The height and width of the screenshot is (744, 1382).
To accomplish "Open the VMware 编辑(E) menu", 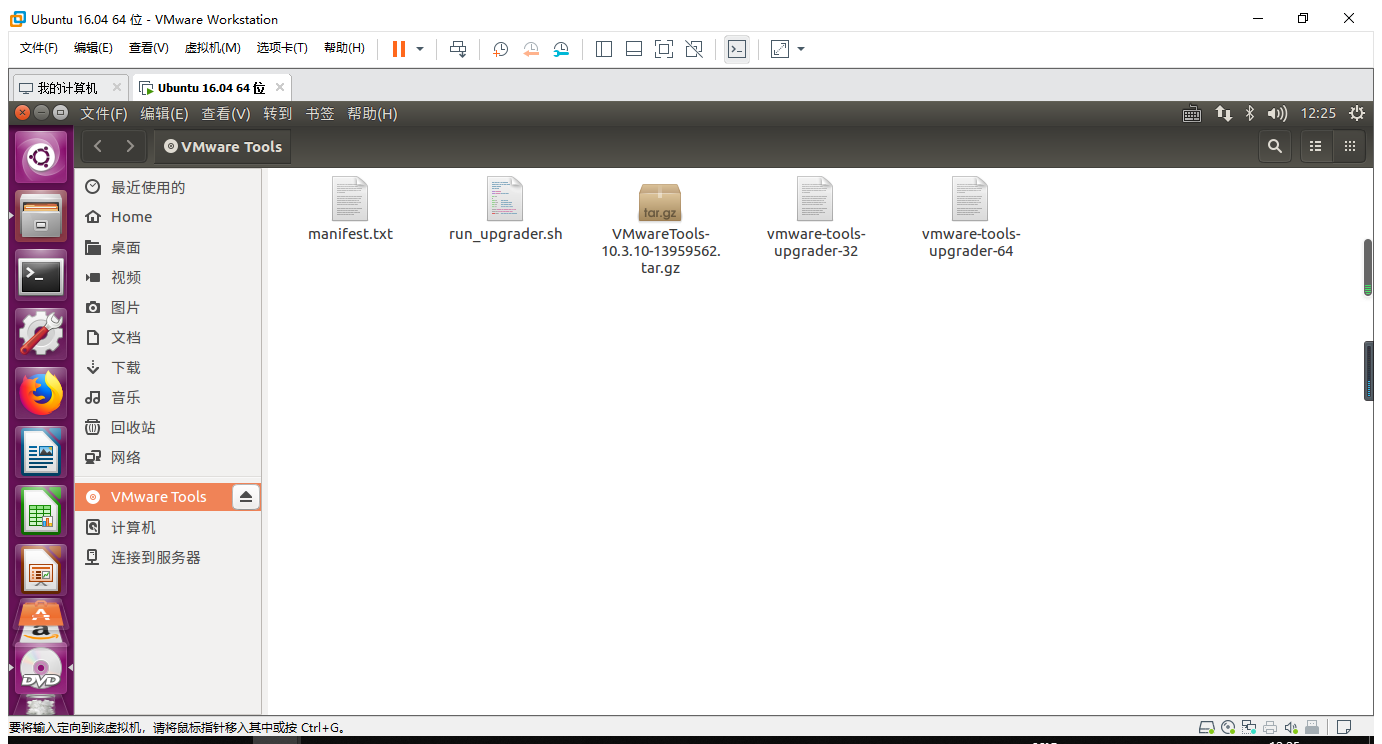I will point(93,48).
